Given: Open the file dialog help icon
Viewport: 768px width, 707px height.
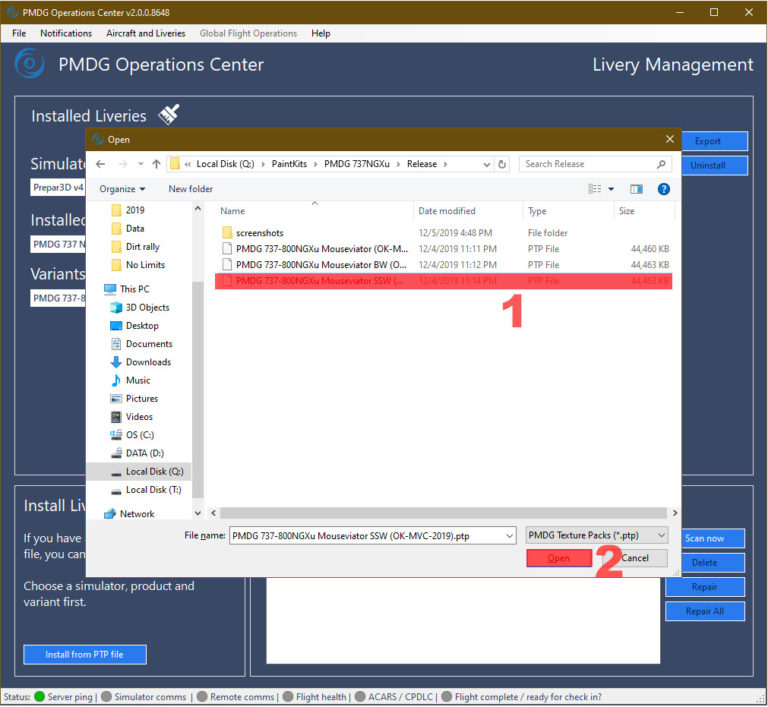Looking at the screenshot, I should (664, 189).
